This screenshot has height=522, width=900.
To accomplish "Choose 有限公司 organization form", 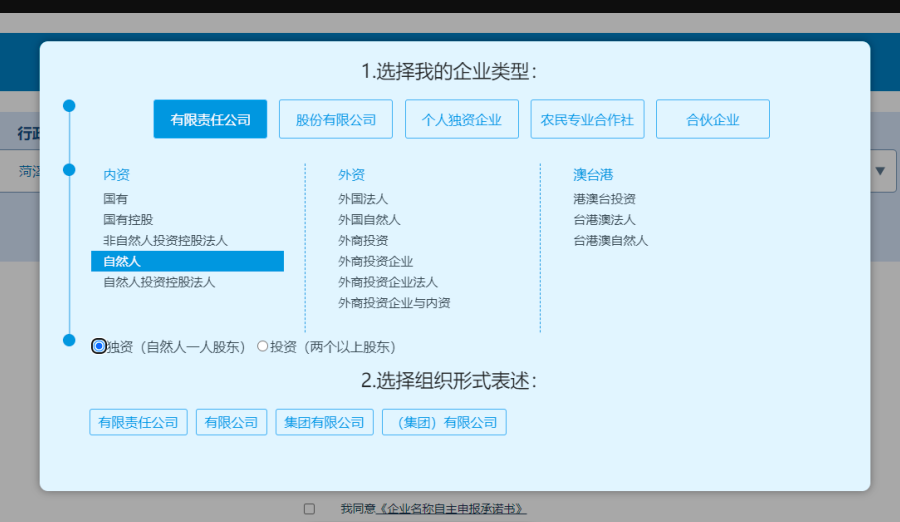I will [x=231, y=422].
